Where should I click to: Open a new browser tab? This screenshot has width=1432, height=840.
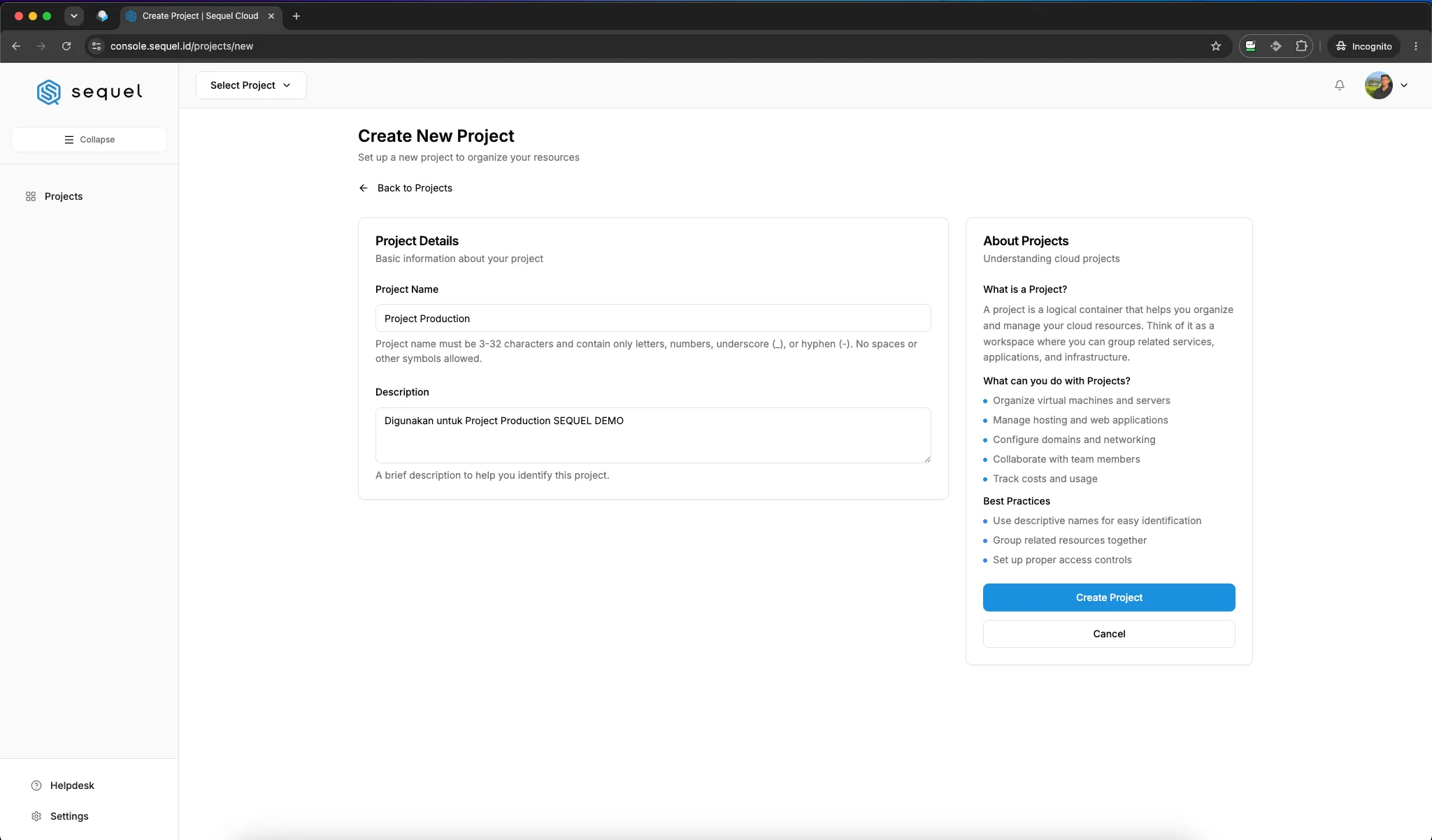click(x=296, y=16)
